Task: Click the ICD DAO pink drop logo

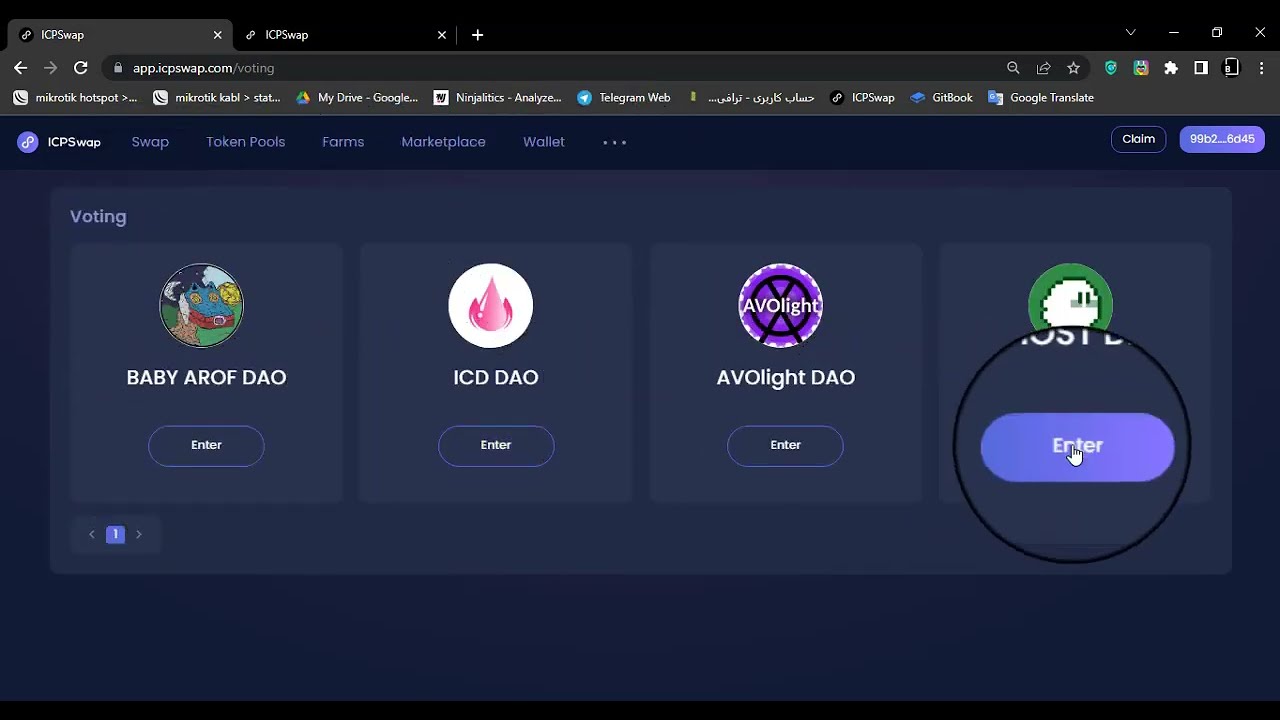Action: pos(491,305)
